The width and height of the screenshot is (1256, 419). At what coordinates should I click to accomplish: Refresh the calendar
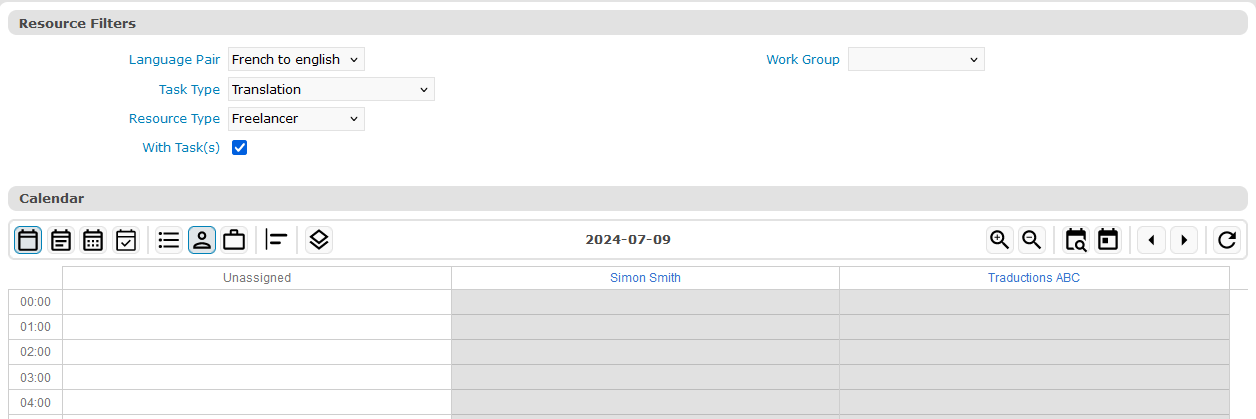click(x=1227, y=240)
